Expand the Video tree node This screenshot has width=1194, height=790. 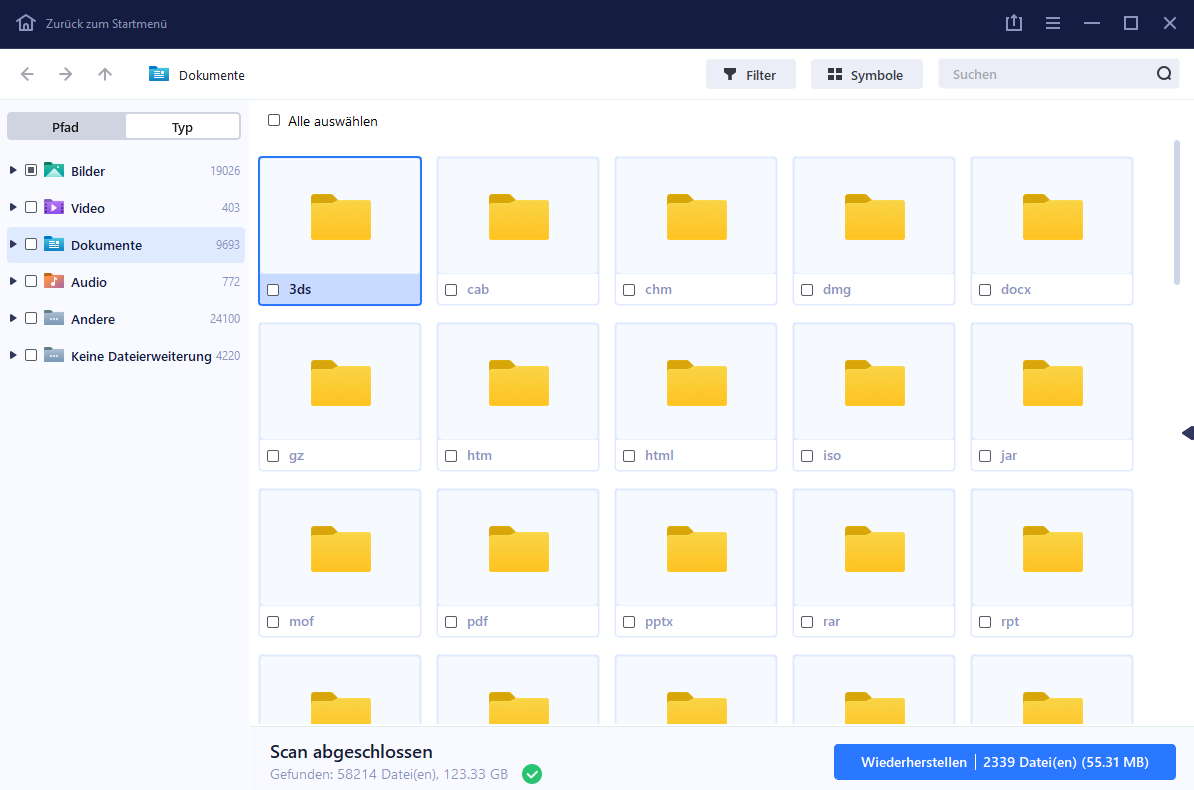coord(13,207)
